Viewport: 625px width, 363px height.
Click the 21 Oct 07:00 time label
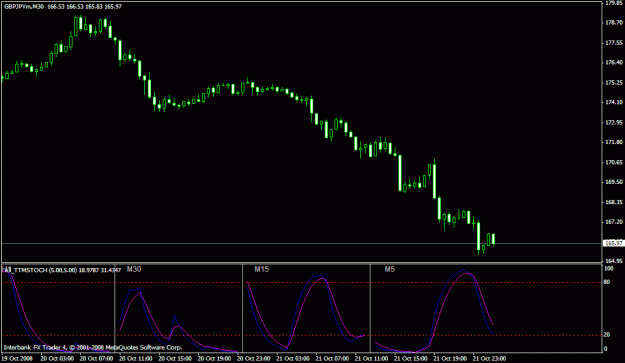click(332, 359)
